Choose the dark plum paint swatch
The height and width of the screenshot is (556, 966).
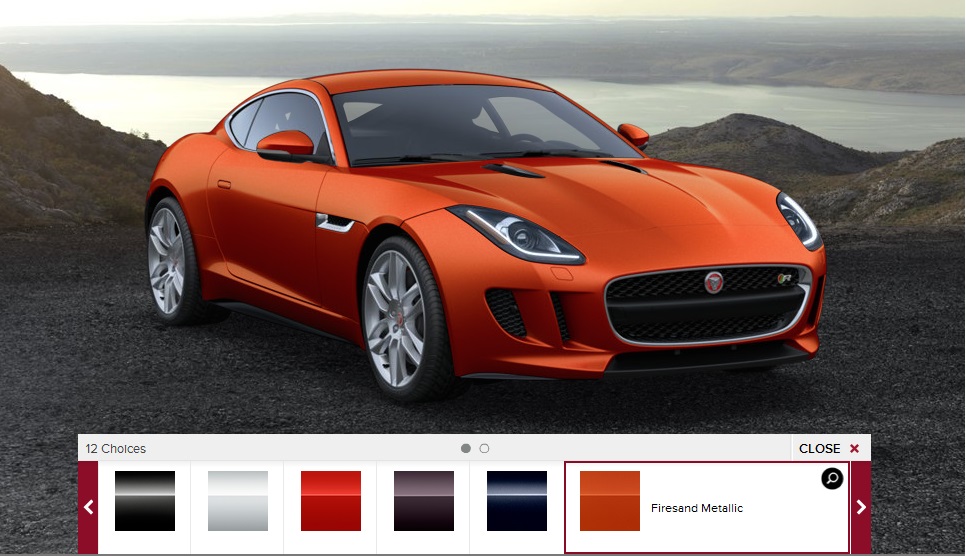point(424,501)
